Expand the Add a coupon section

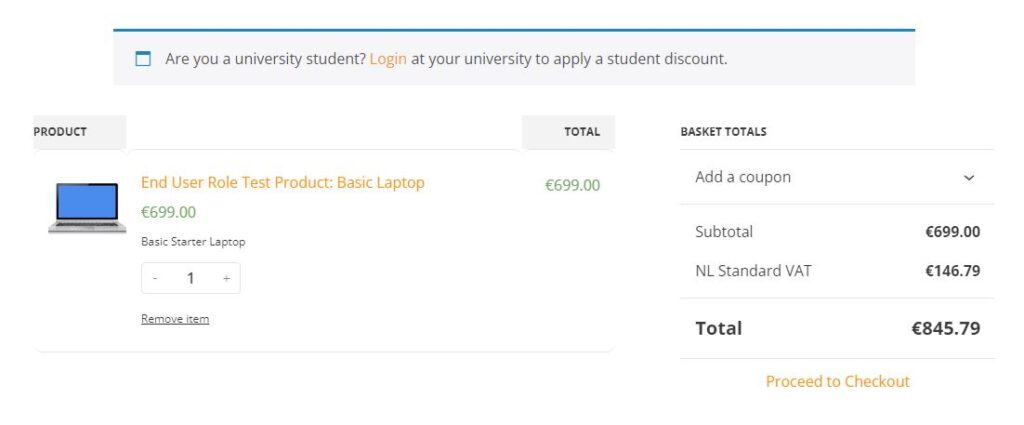coord(743,177)
